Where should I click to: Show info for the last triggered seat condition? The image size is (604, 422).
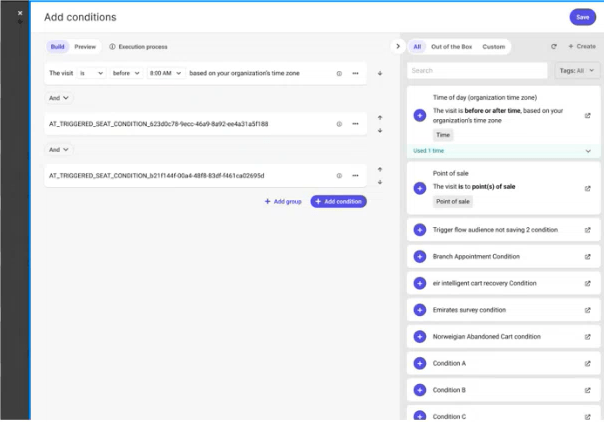coord(339,175)
